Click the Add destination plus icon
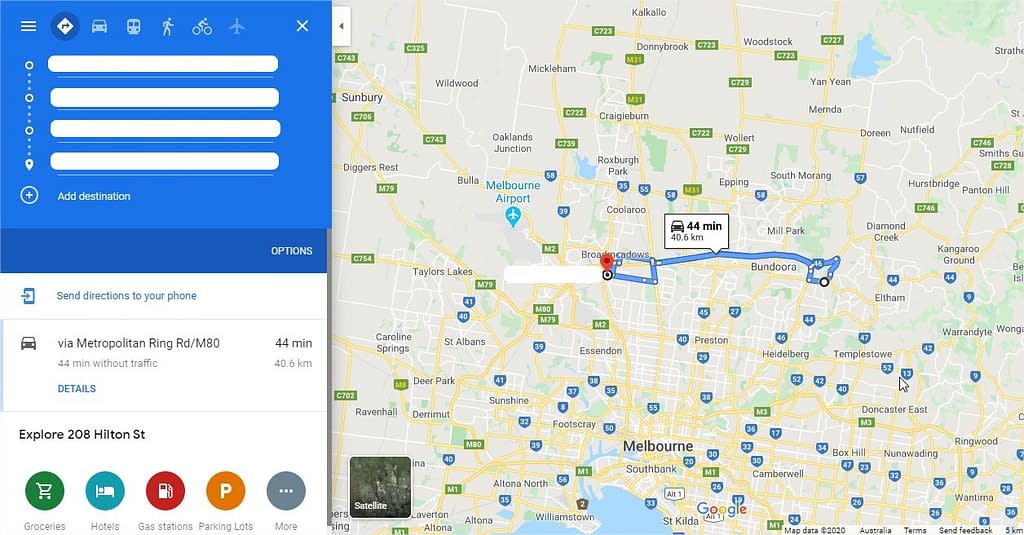The width and height of the screenshot is (1024, 535). (x=29, y=195)
